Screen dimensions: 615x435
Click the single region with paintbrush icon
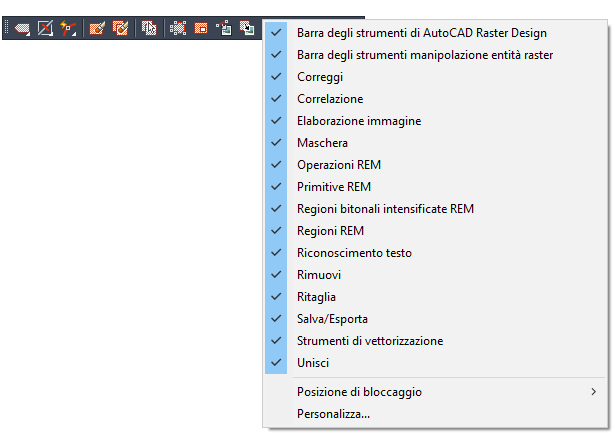97,29
